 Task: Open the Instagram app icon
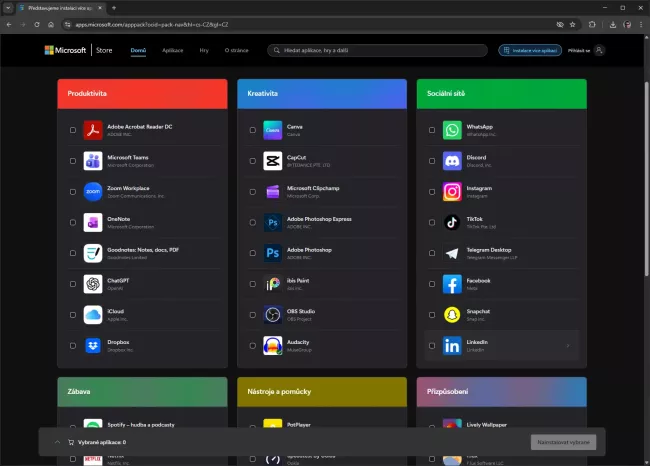(452, 192)
